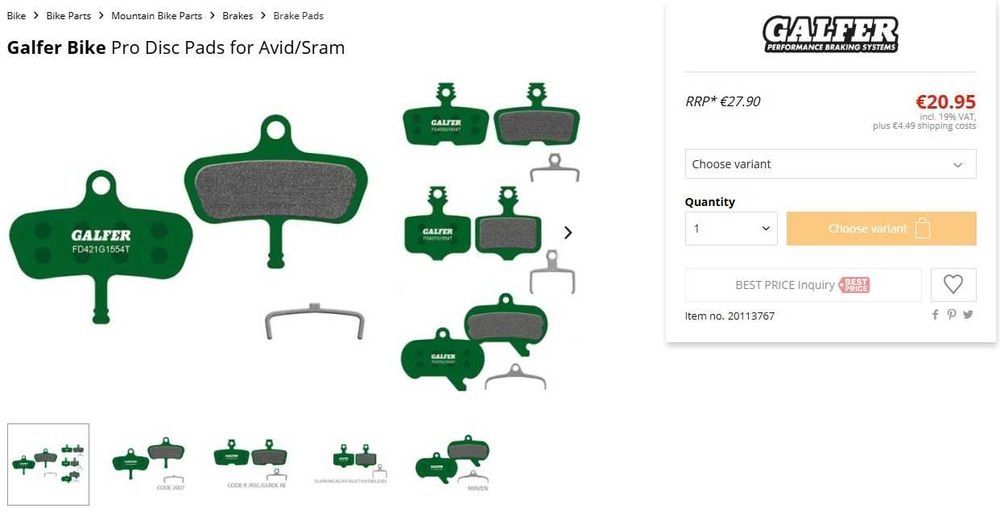The image size is (1000, 520).
Task: Open the Choose variant dropdown
Action: coord(830,164)
